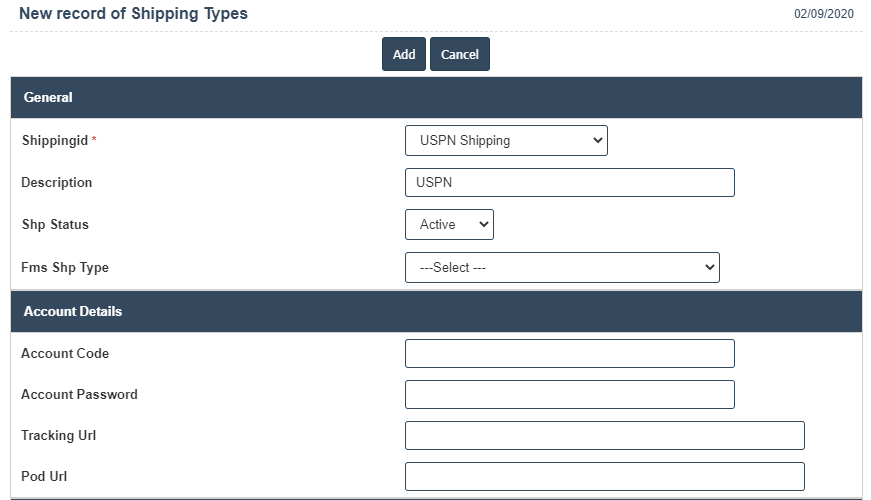
Task: Click into the Account Code text box
Action: pos(569,354)
